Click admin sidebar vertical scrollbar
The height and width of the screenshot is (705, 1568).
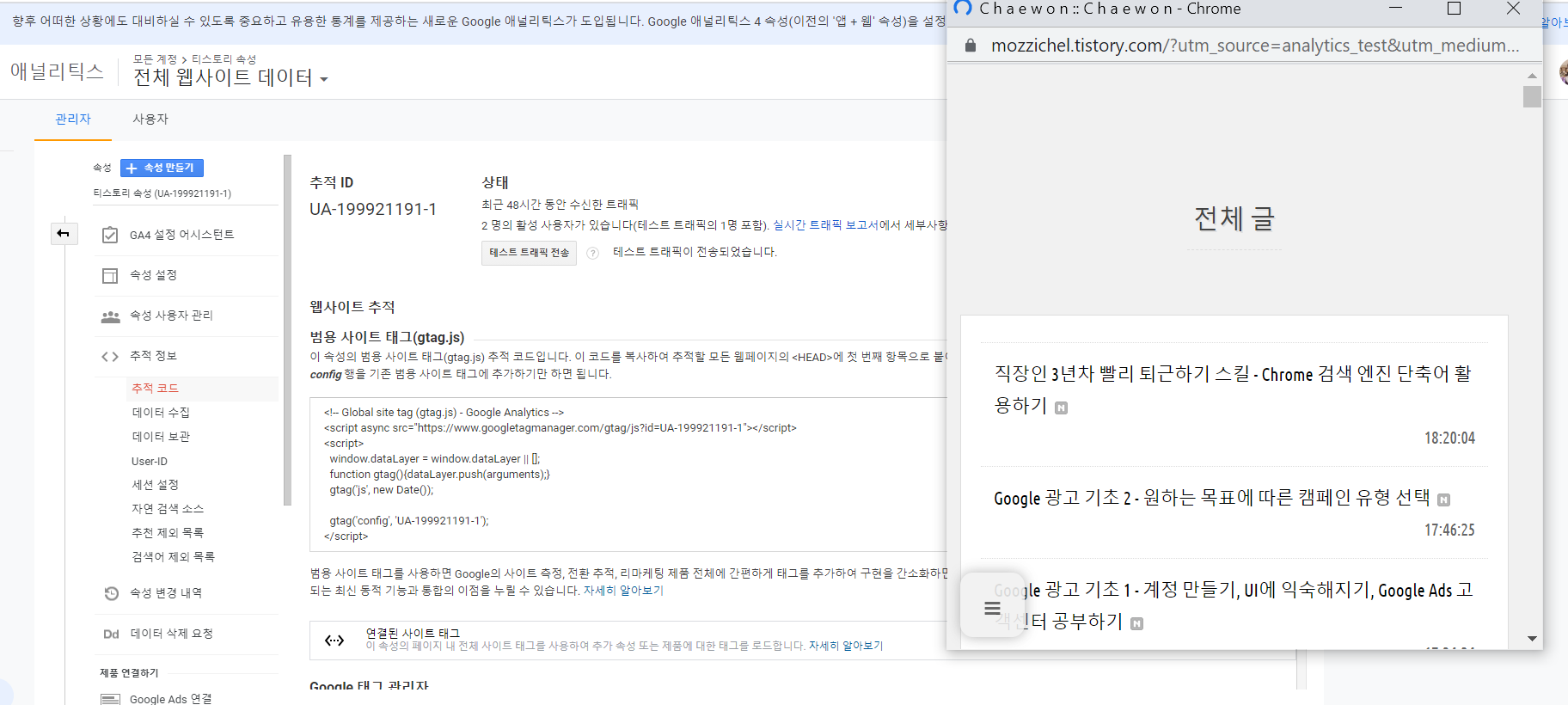click(x=287, y=330)
